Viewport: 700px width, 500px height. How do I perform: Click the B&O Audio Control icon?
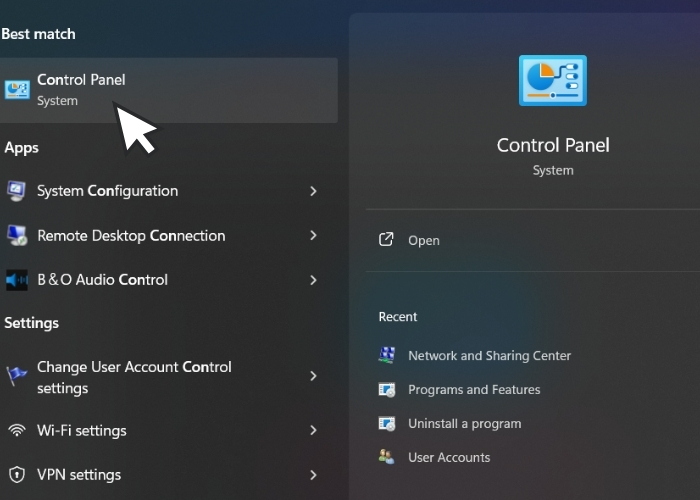pos(17,280)
